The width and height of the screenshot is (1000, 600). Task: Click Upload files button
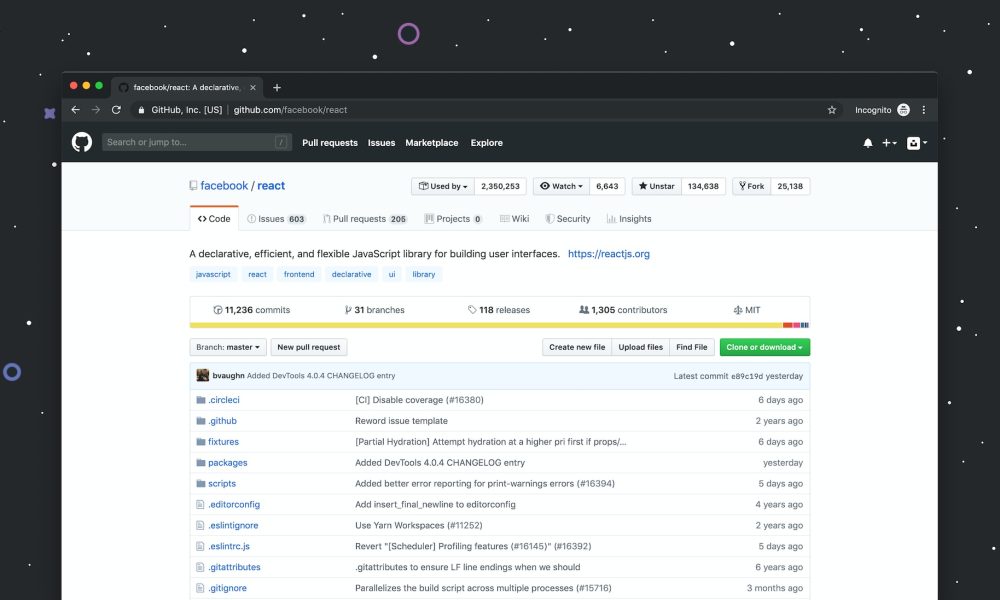tap(640, 347)
